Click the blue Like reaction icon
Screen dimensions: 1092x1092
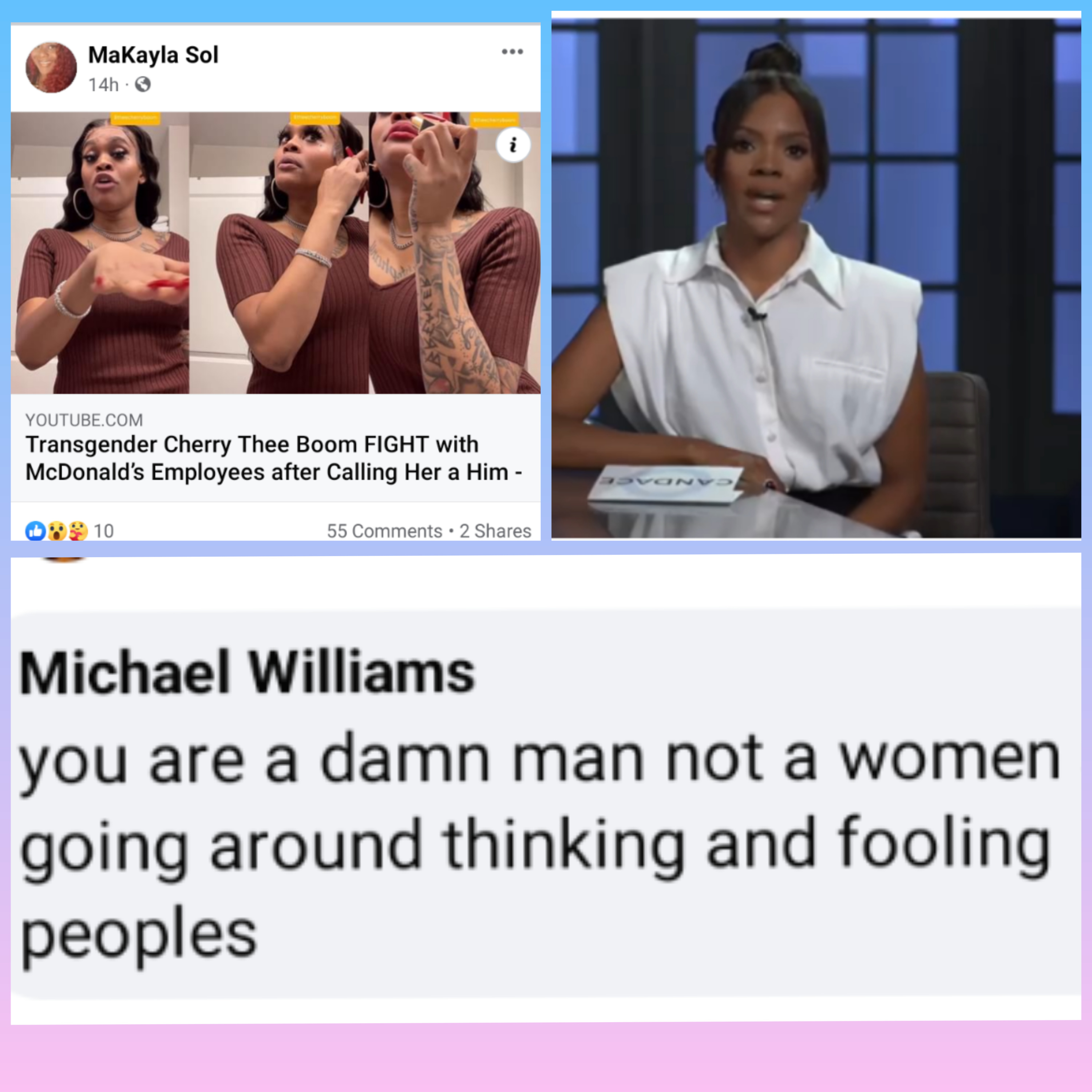click(35, 531)
